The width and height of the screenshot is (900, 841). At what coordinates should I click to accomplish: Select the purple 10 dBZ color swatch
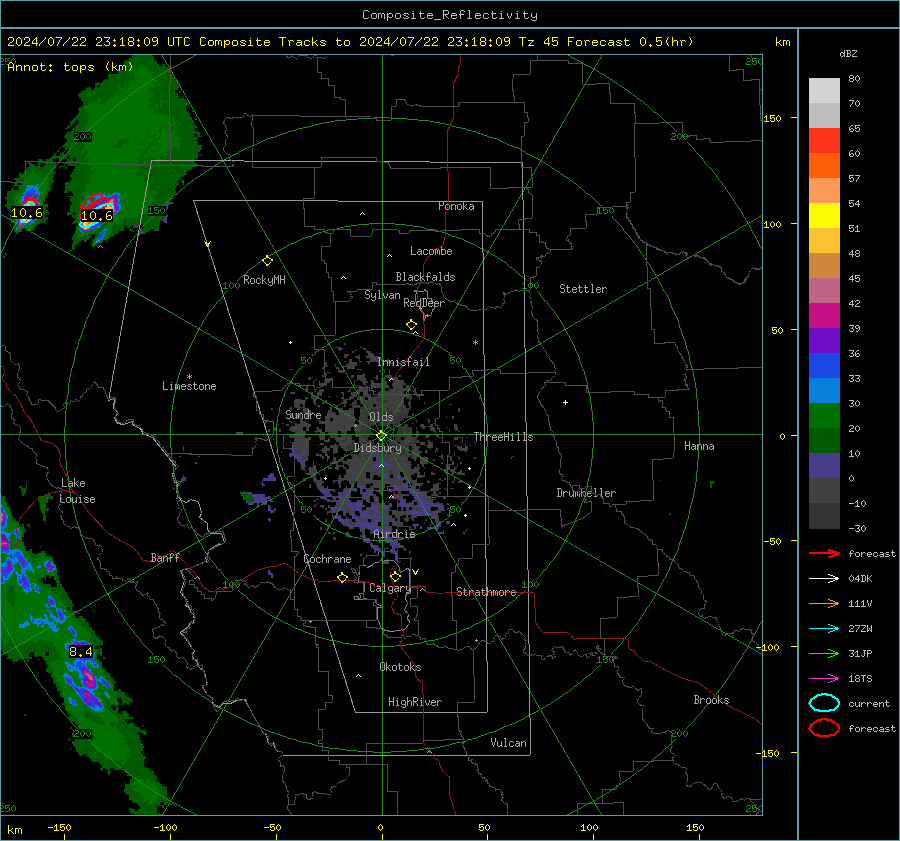click(x=824, y=466)
